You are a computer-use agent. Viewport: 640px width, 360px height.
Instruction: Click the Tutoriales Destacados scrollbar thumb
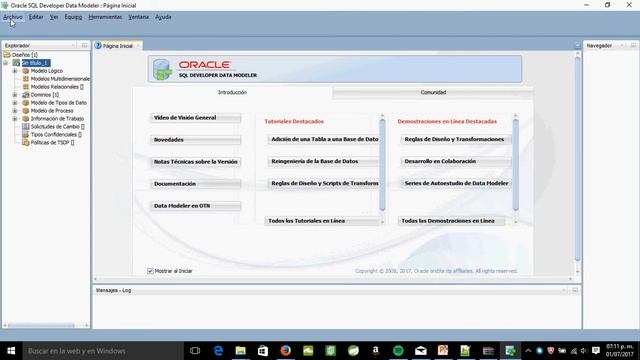point(382,165)
